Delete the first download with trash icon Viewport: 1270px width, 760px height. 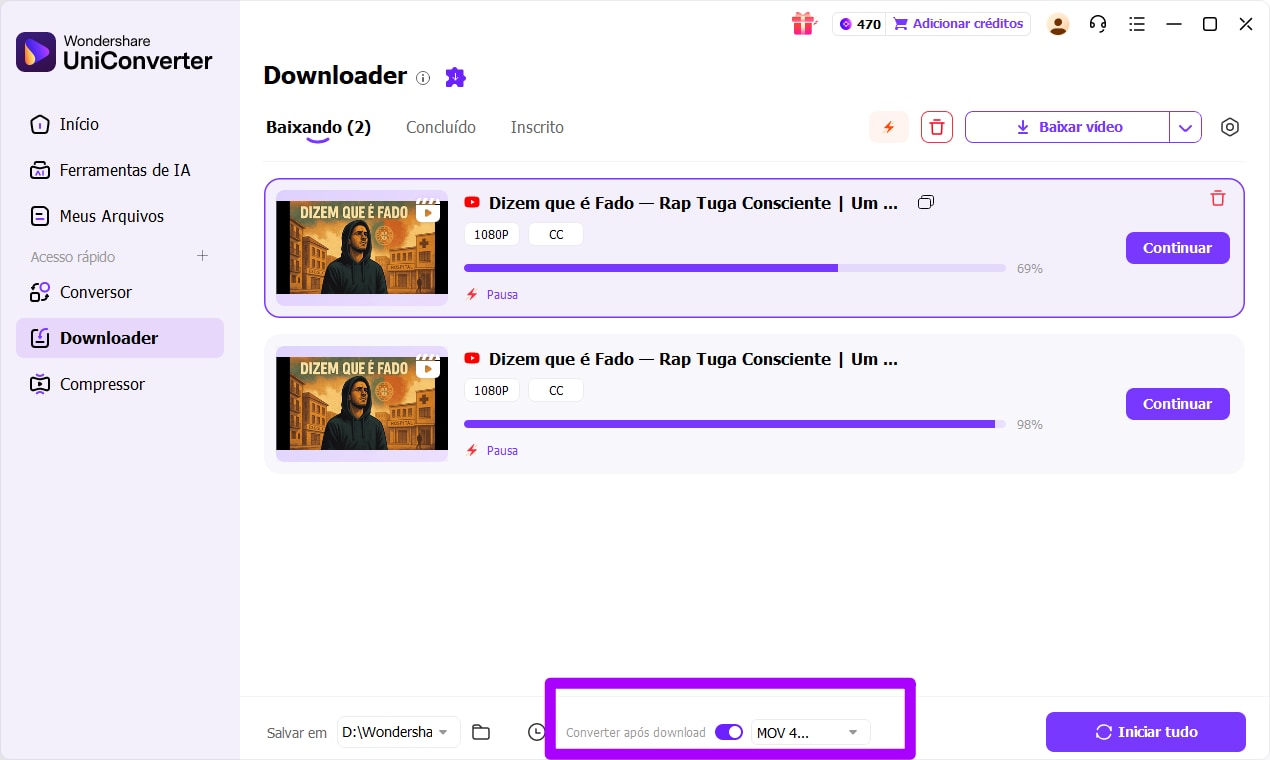click(1218, 198)
